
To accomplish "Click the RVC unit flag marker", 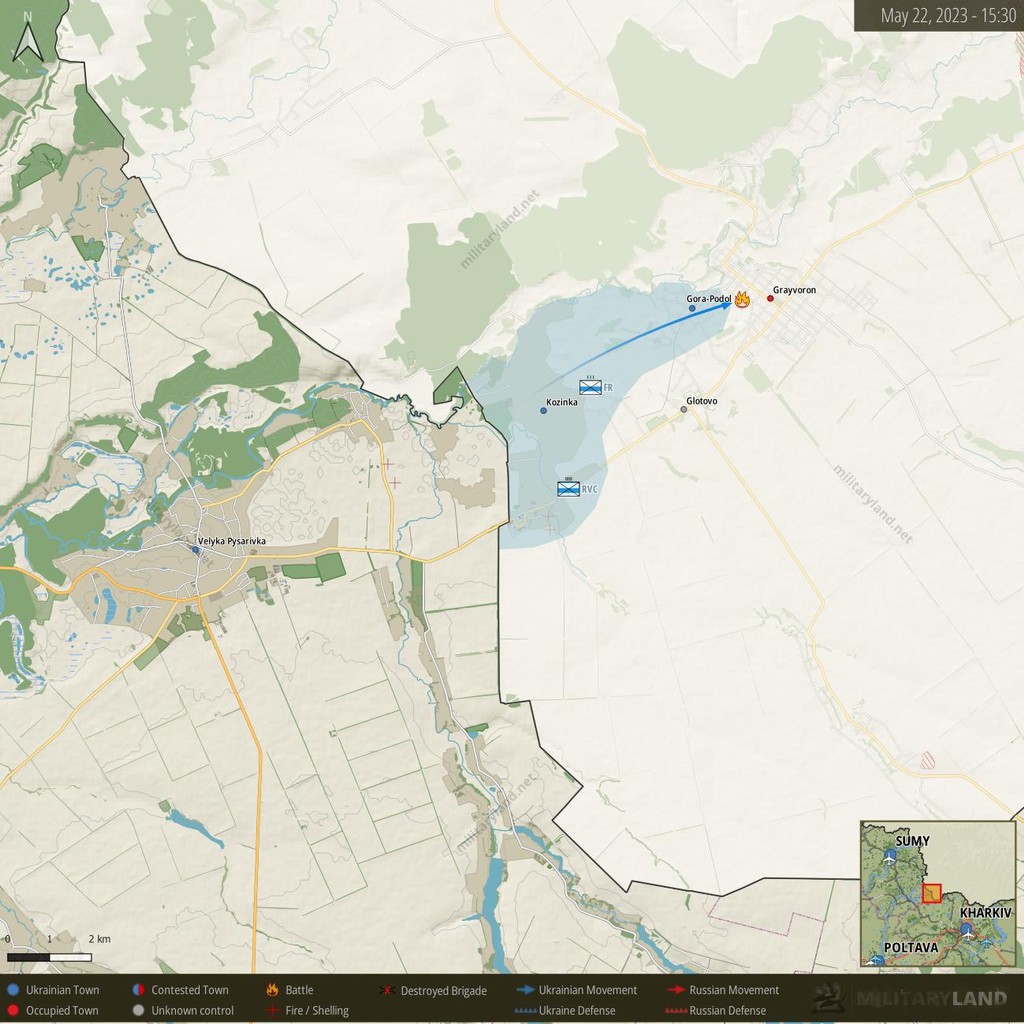I will pyautogui.click(x=568, y=487).
